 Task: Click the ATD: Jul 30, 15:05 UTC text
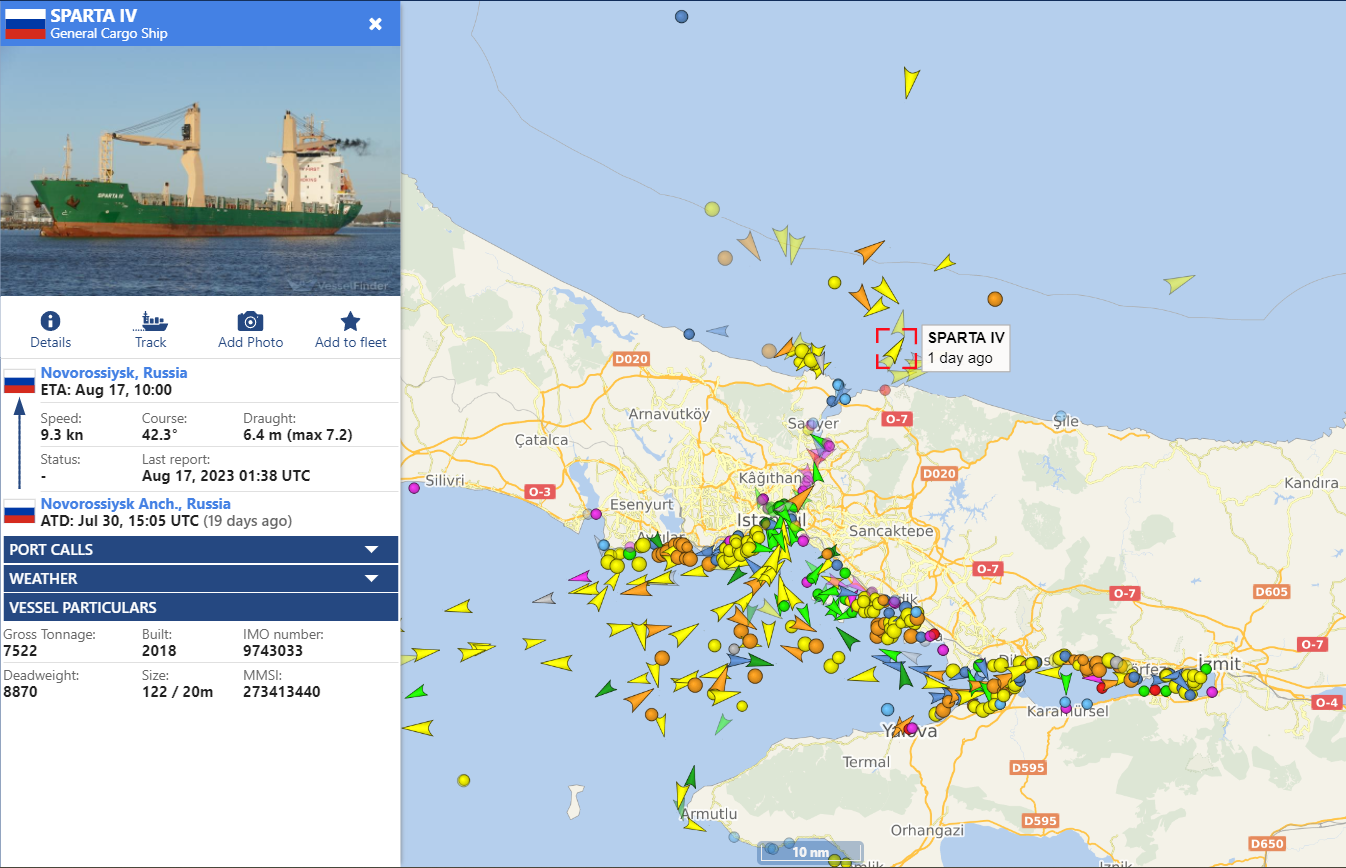pyautogui.click(x=120, y=521)
